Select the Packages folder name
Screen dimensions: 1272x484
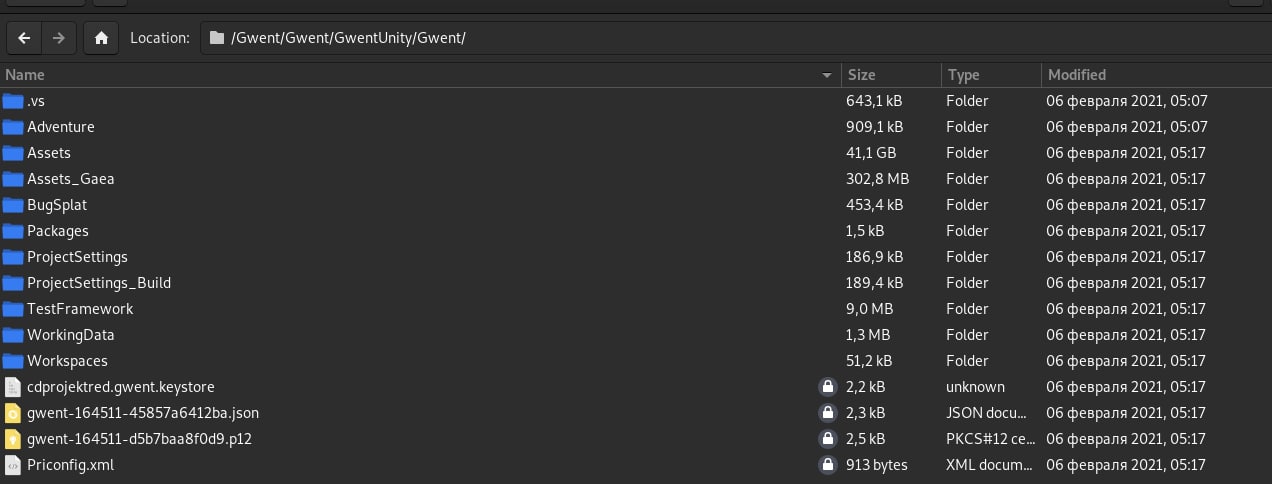(x=58, y=231)
